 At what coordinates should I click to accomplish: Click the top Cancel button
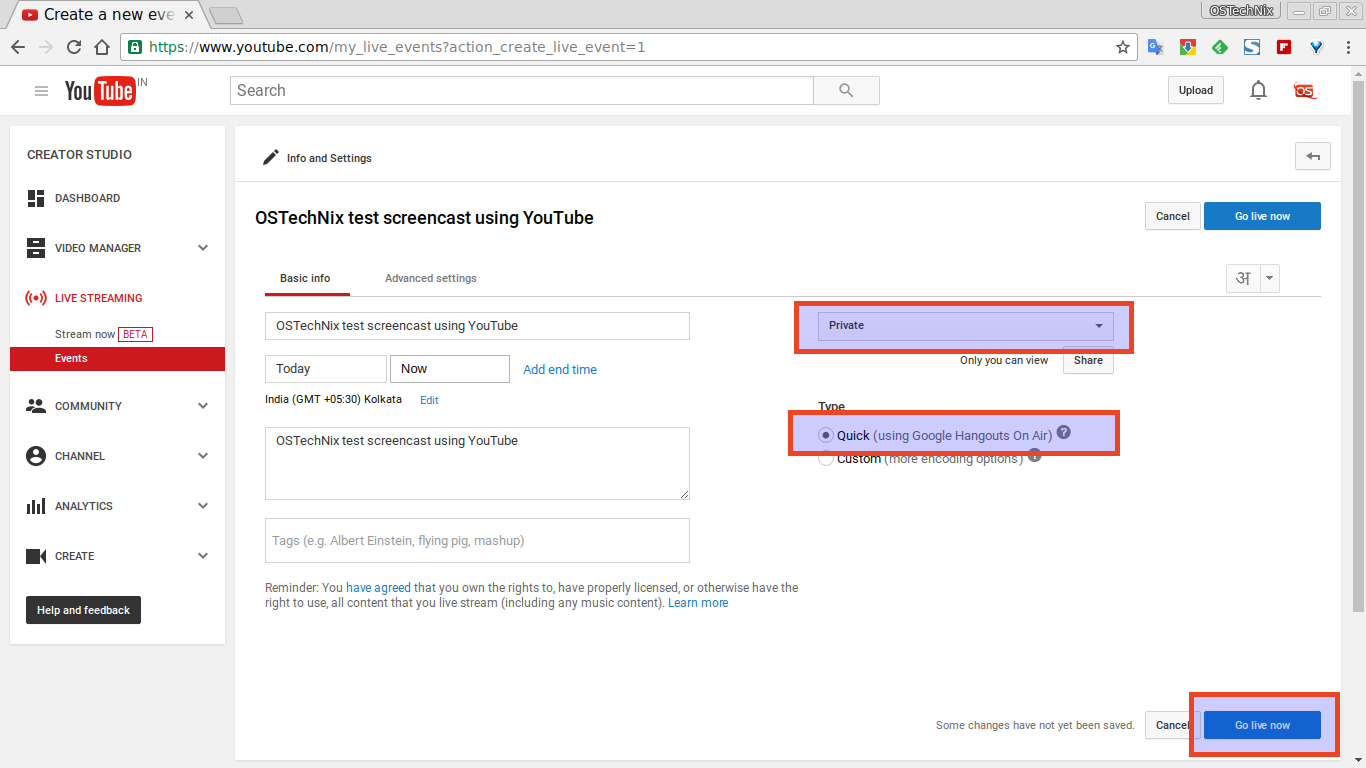[1173, 216]
